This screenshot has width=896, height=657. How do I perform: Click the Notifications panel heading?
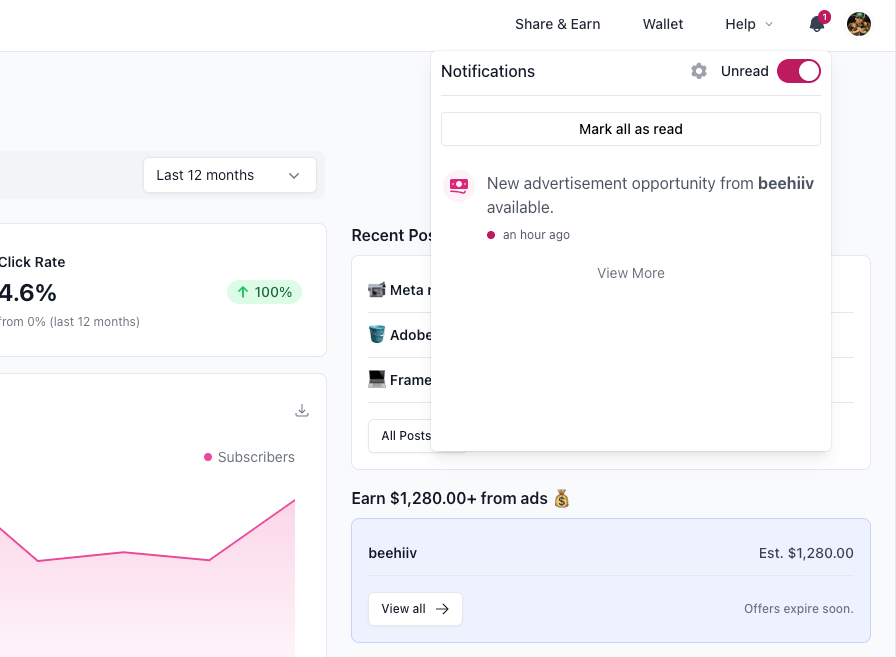[x=488, y=71]
